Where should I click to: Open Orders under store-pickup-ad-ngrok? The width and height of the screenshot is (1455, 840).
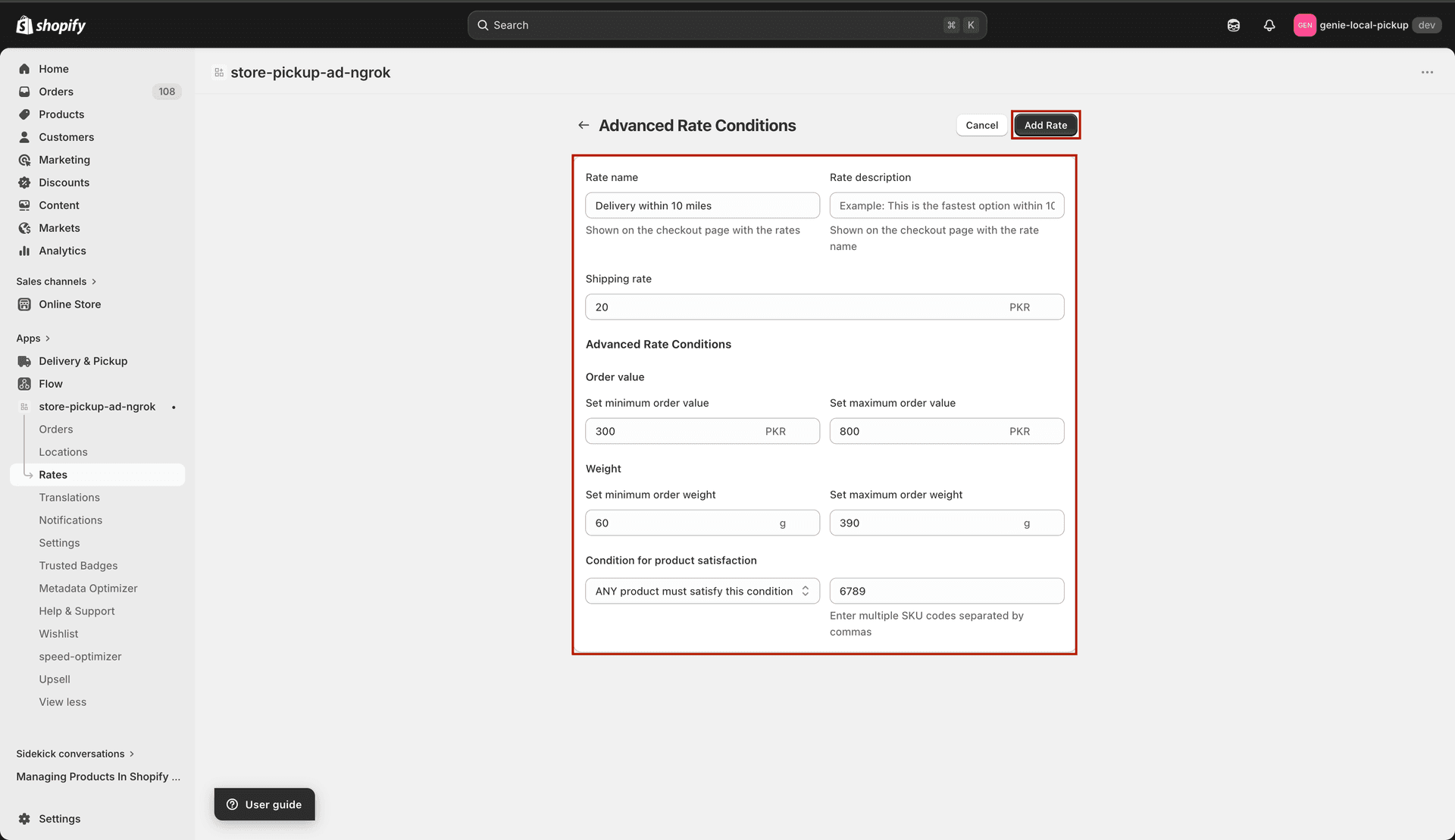click(x=56, y=429)
